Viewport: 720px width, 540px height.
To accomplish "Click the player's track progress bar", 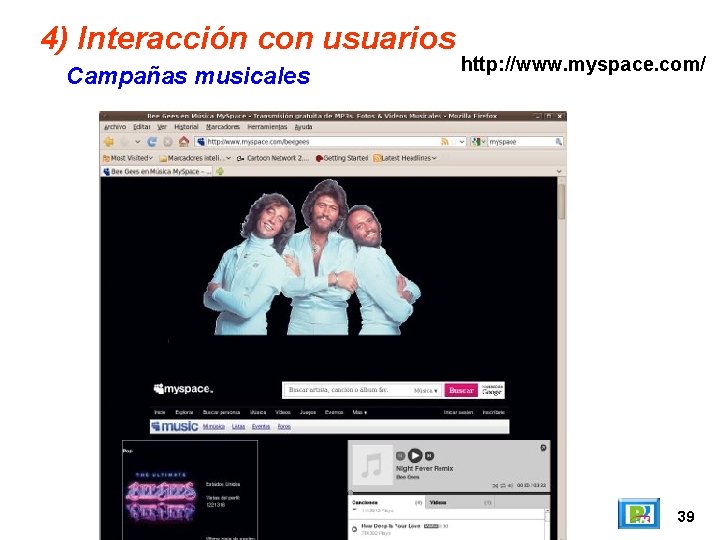I will click(449, 492).
